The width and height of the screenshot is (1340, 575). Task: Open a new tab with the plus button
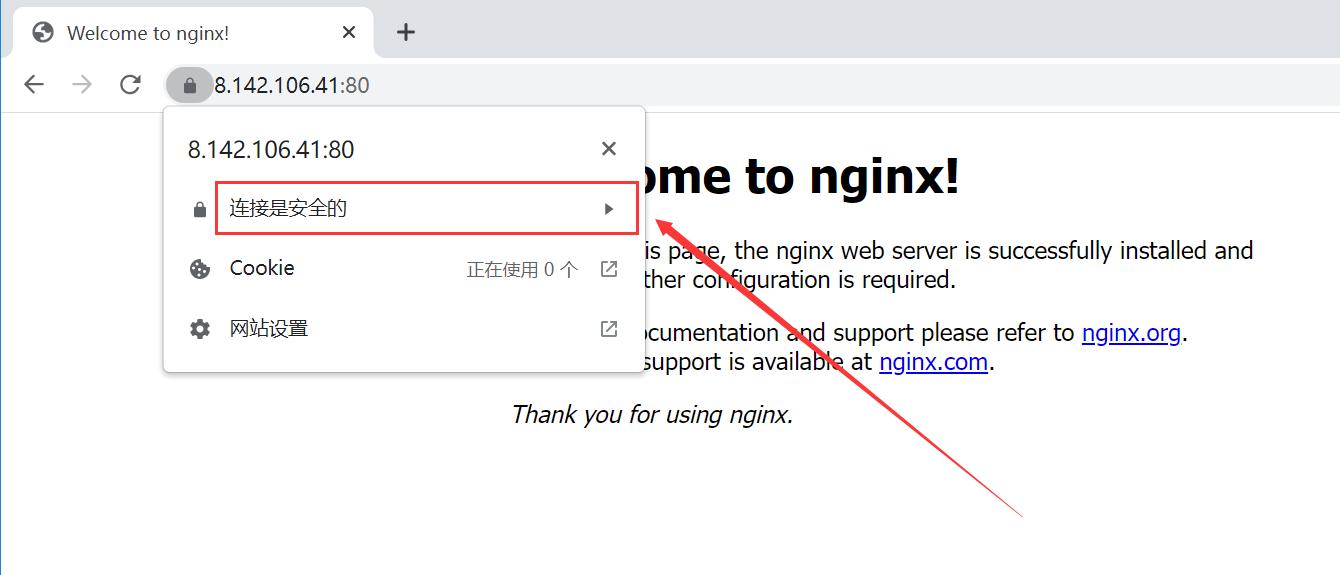click(x=405, y=32)
